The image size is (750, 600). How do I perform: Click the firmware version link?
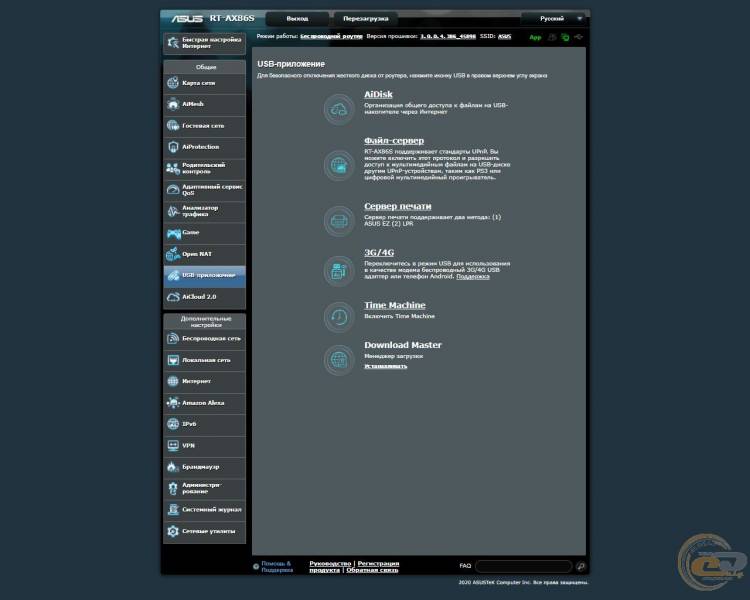(448, 36)
